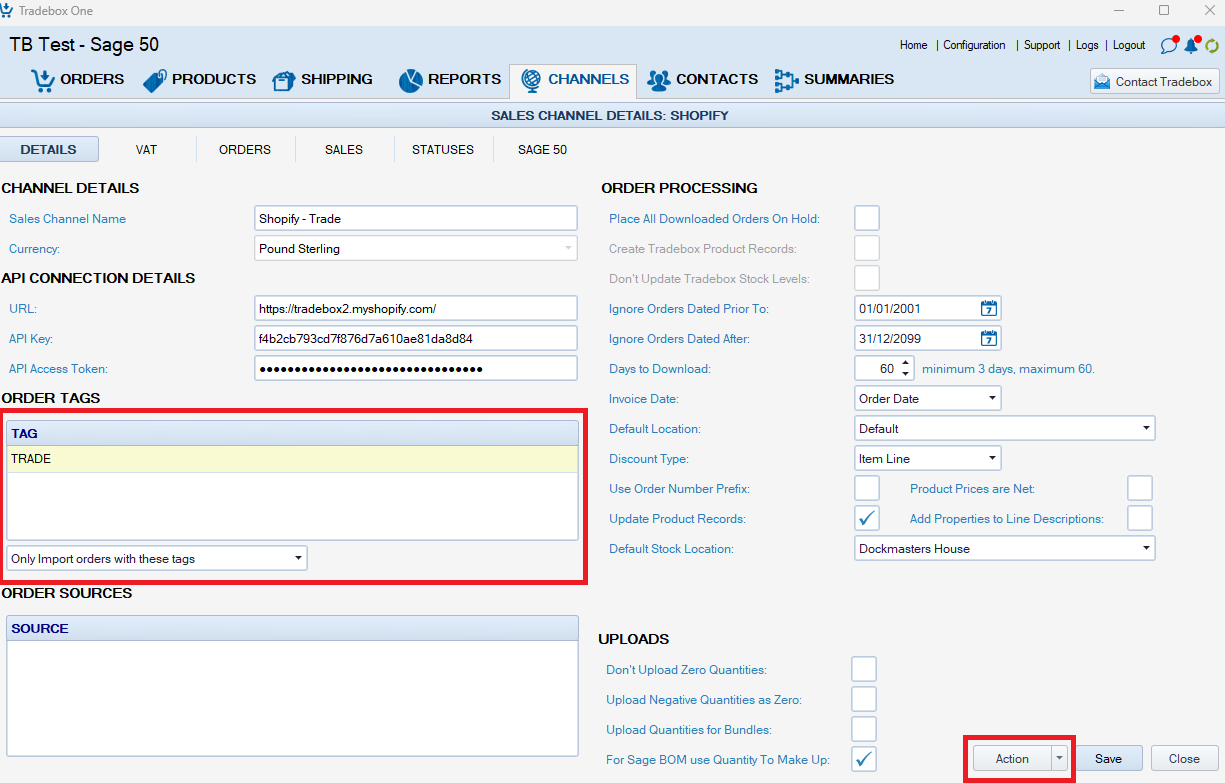The image size is (1225, 783).
Task: Open calendar for Ignore Orders Dated Prior To
Action: [x=988, y=308]
